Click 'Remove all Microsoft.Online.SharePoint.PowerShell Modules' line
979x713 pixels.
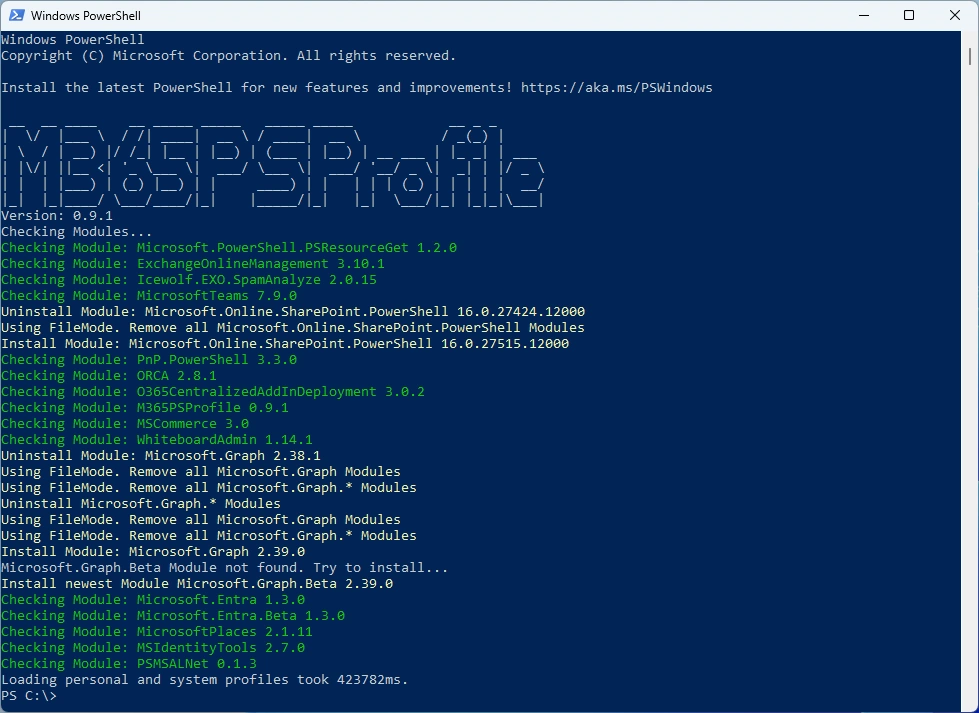pos(293,328)
